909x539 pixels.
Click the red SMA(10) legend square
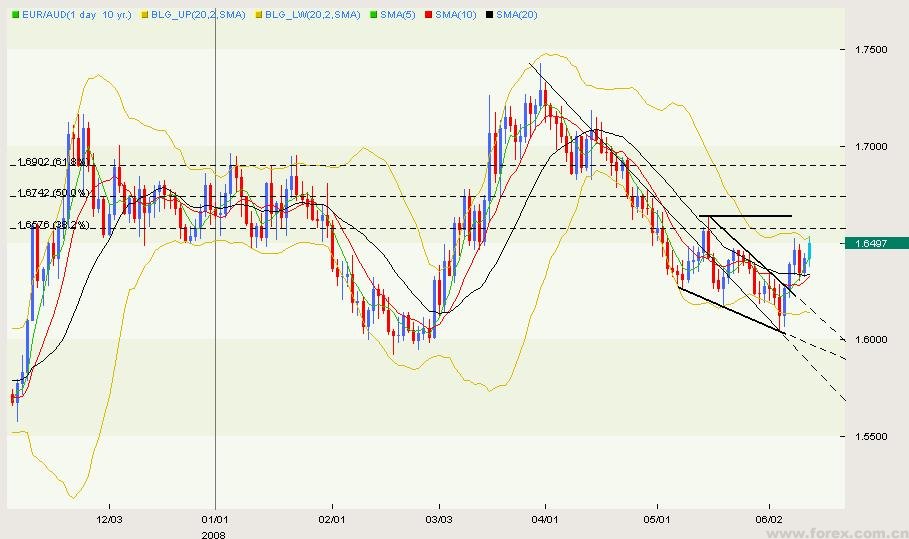pyautogui.click(x=427, y=15)
